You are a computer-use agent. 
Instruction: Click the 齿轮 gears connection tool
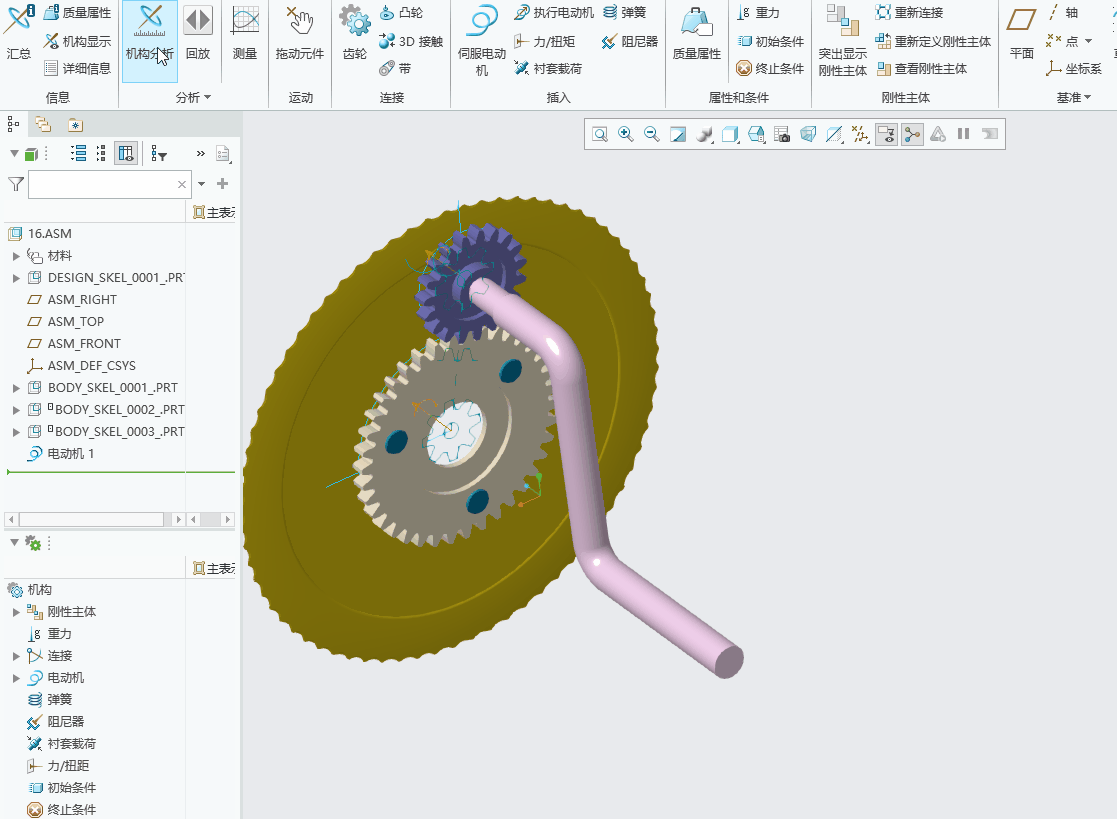tap(354, 33)
